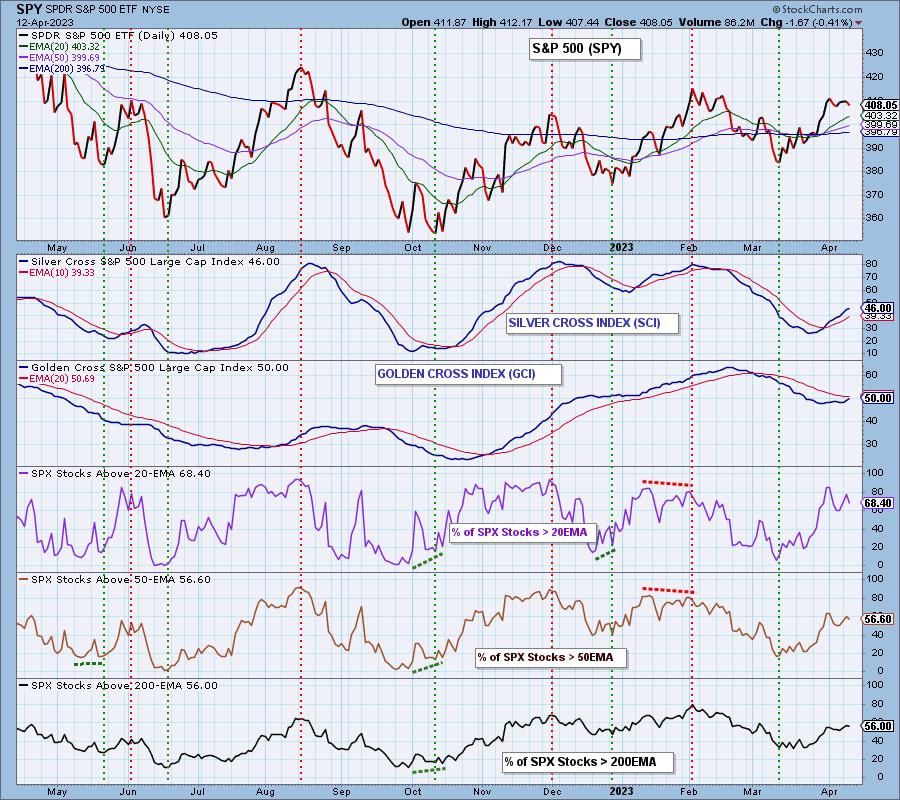Click the red down arrow after Chg
This screenshot has height=800, width=900.
click(858, 23)
